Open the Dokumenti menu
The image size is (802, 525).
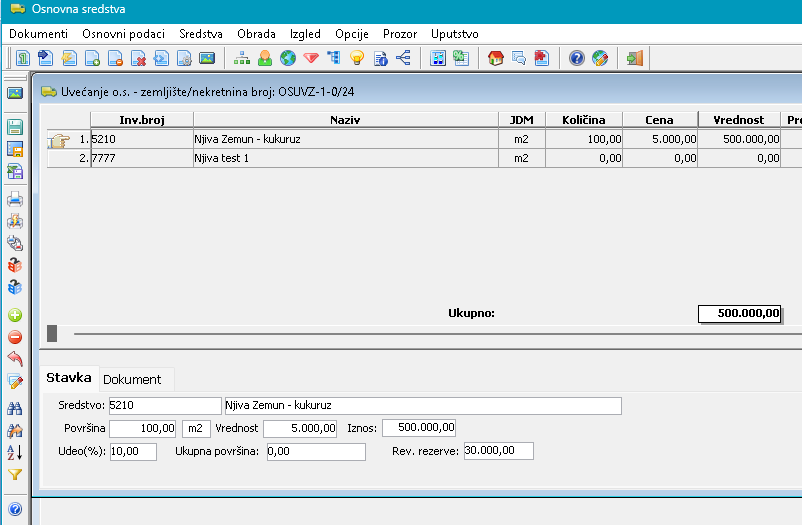coord(38,34)
